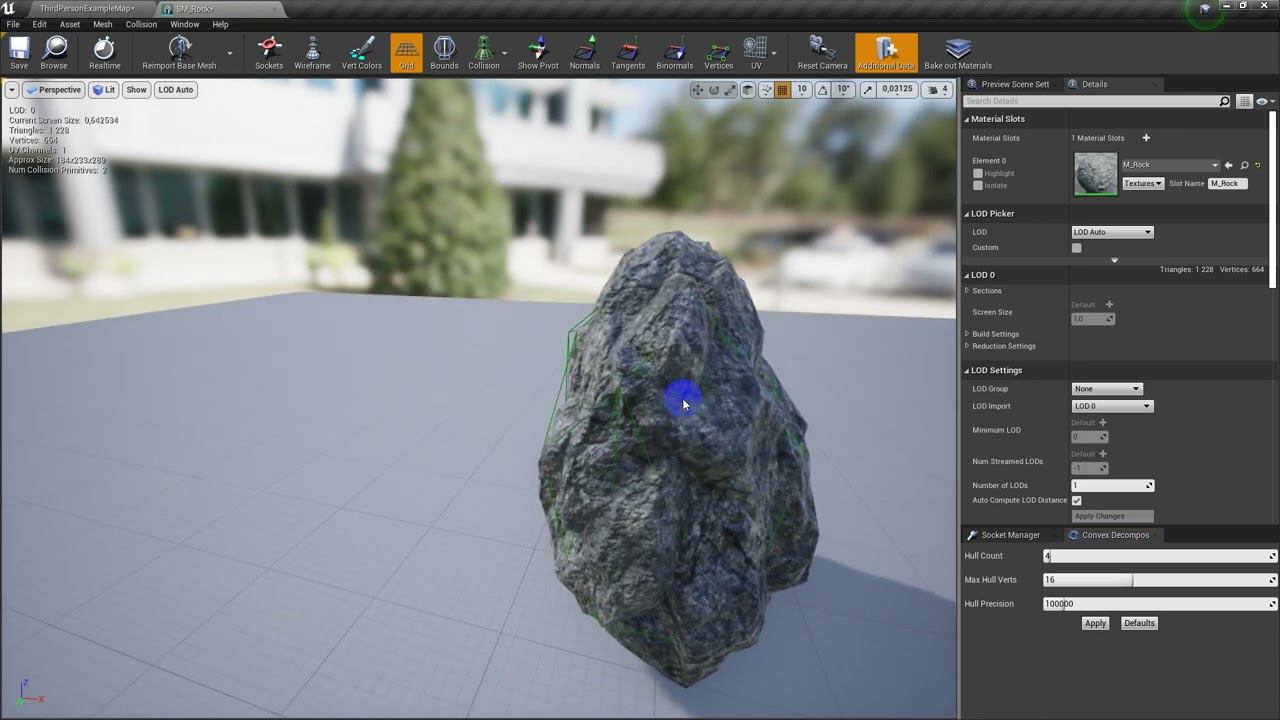Click the Save toolbar icon

pyautogui.click(x=19, y=52)
